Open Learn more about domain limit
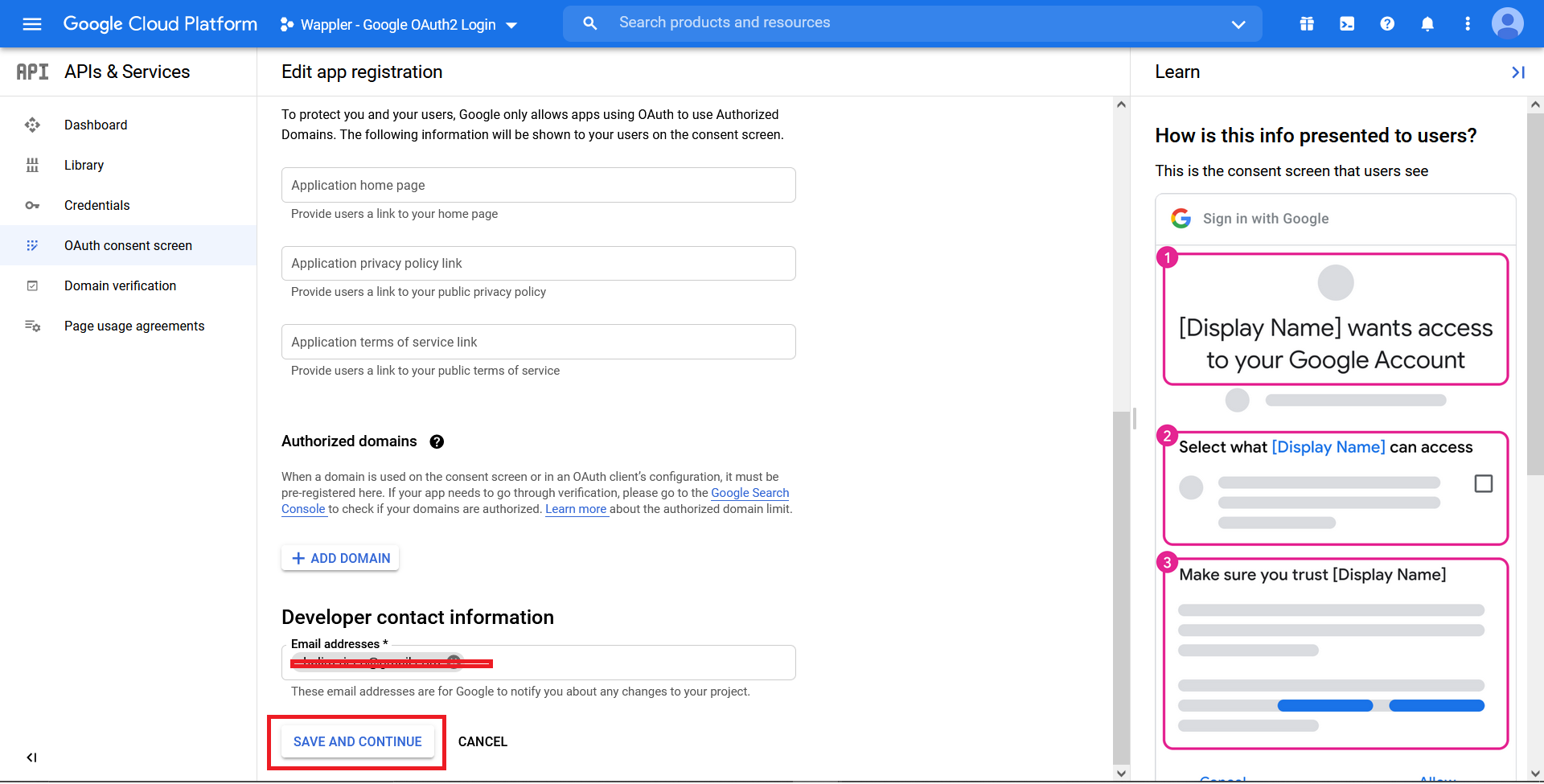Viewport: 1544px width, 784px height. pyautogui.click(x=576, y=509)
